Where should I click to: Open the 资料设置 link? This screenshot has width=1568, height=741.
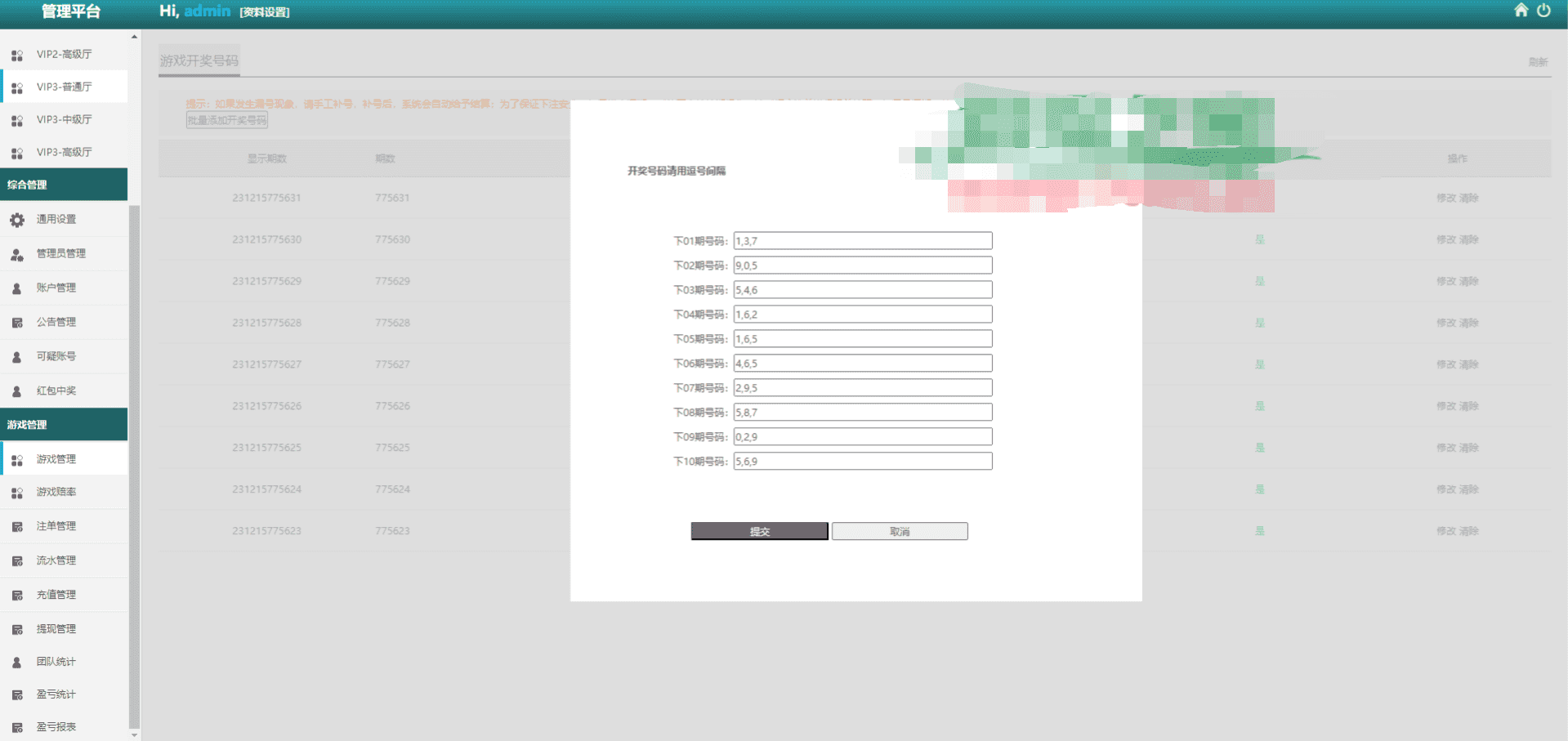click(x=265, y=12)
